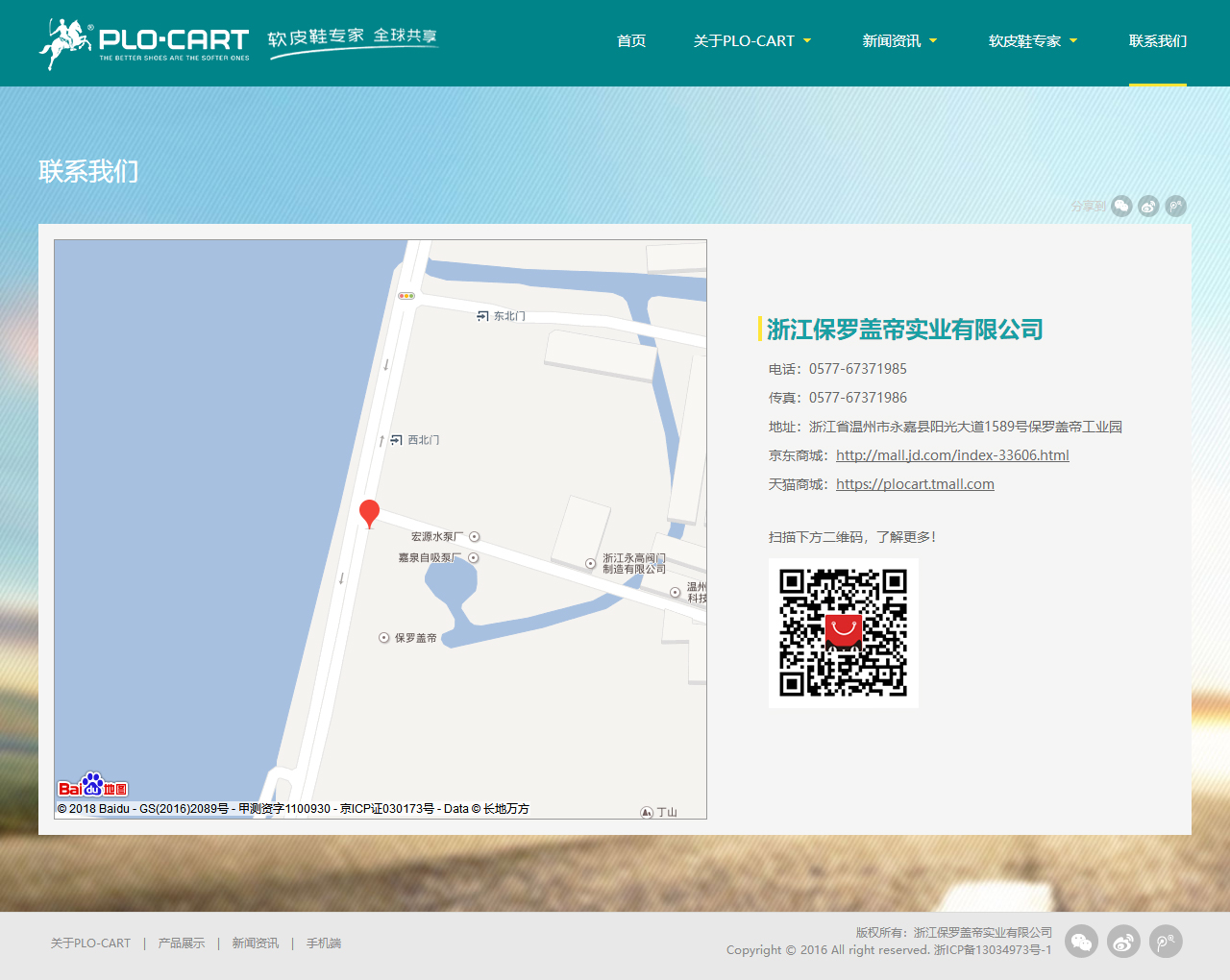1230x980 pixels.
Task: Click the phone number 0577-67371985
Action: [x=858, y=369]
